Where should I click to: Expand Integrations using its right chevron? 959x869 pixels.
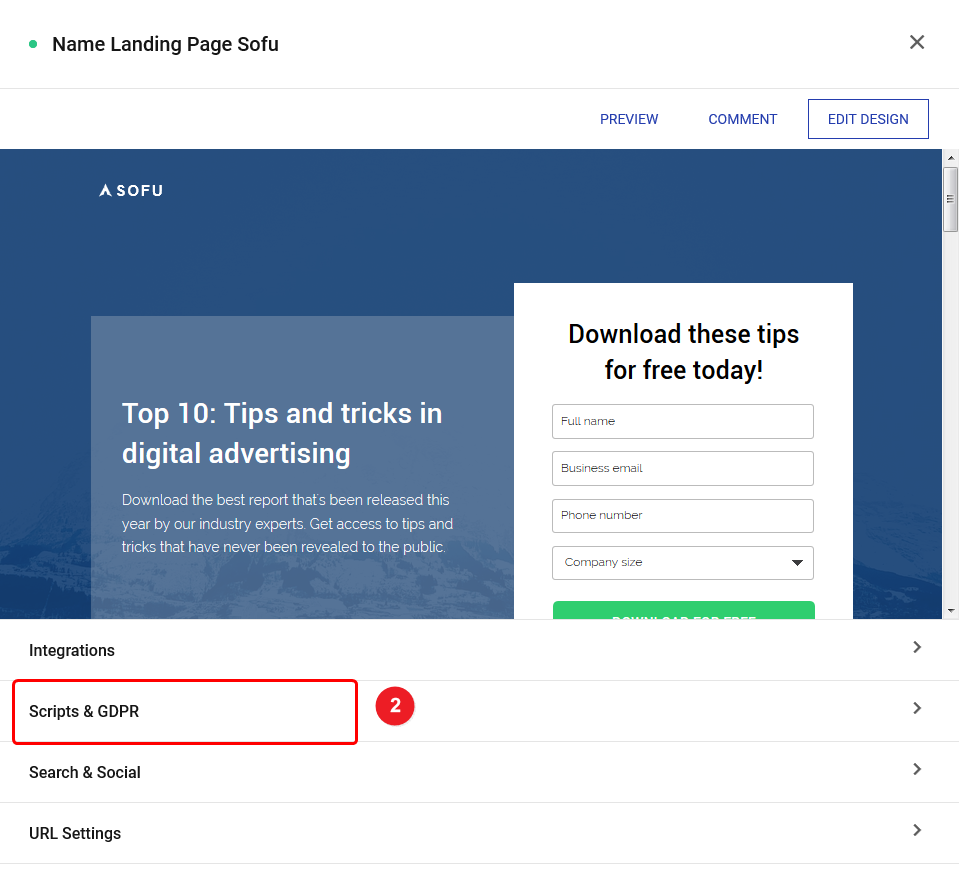pyautogui.click(x=917, y=648)
